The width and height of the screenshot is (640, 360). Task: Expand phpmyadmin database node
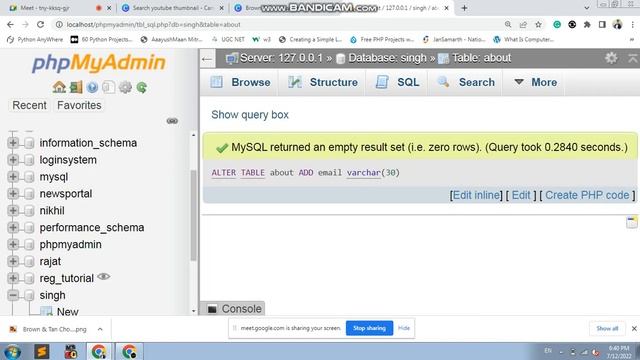tap(13, 244)
